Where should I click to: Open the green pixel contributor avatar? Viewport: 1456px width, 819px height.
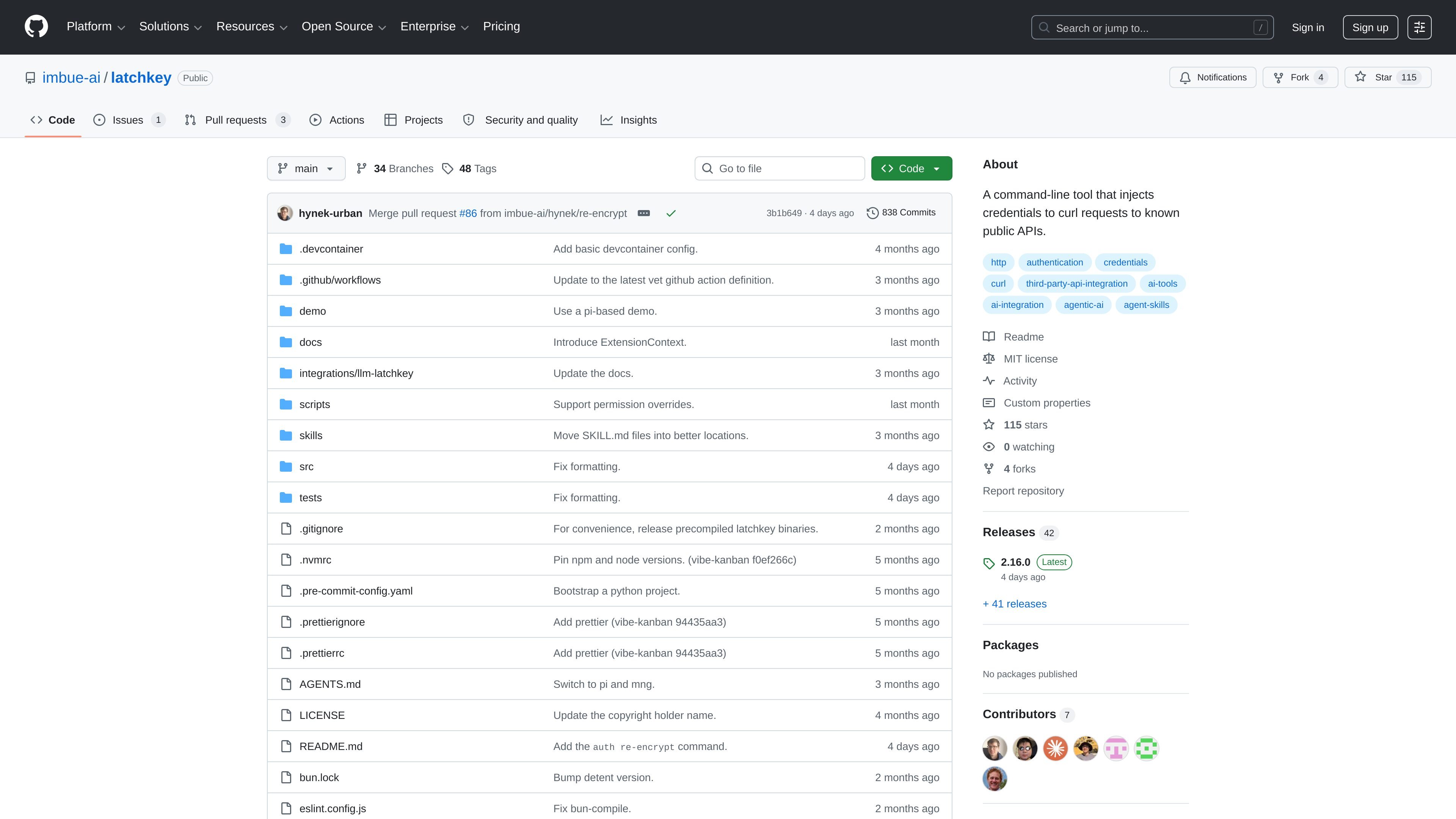pyautogui.click(x=1146, y=748)
